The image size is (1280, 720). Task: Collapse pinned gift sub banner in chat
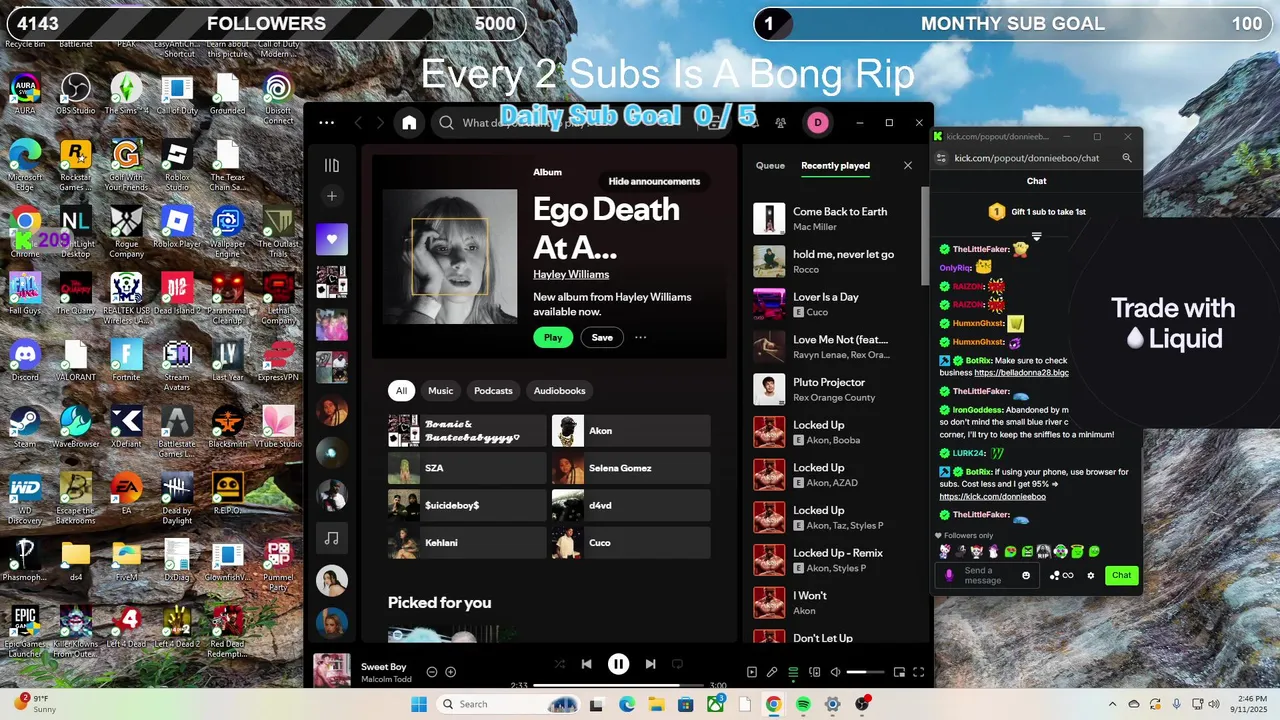(x=1037, y=237)
